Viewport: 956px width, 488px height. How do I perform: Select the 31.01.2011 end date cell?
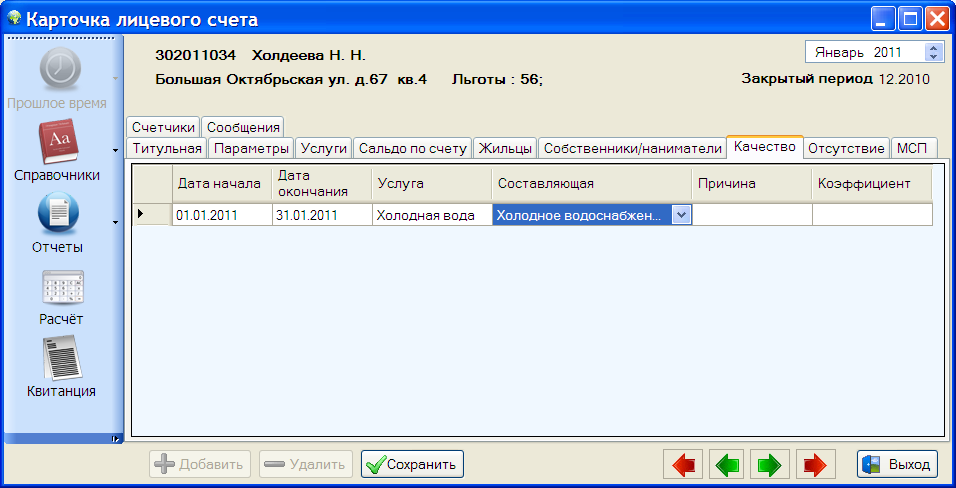pyautogui.click(x=322, y=215)
